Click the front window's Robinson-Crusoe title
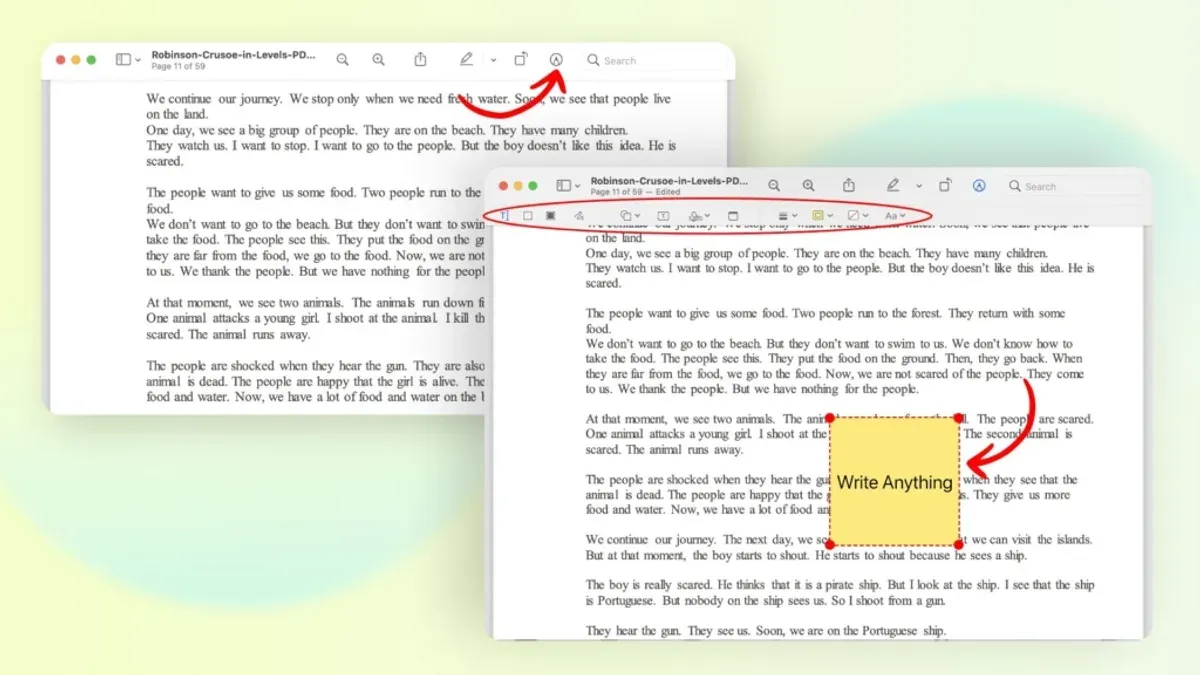Screen dimensions: 1200x675 point(669,181)
